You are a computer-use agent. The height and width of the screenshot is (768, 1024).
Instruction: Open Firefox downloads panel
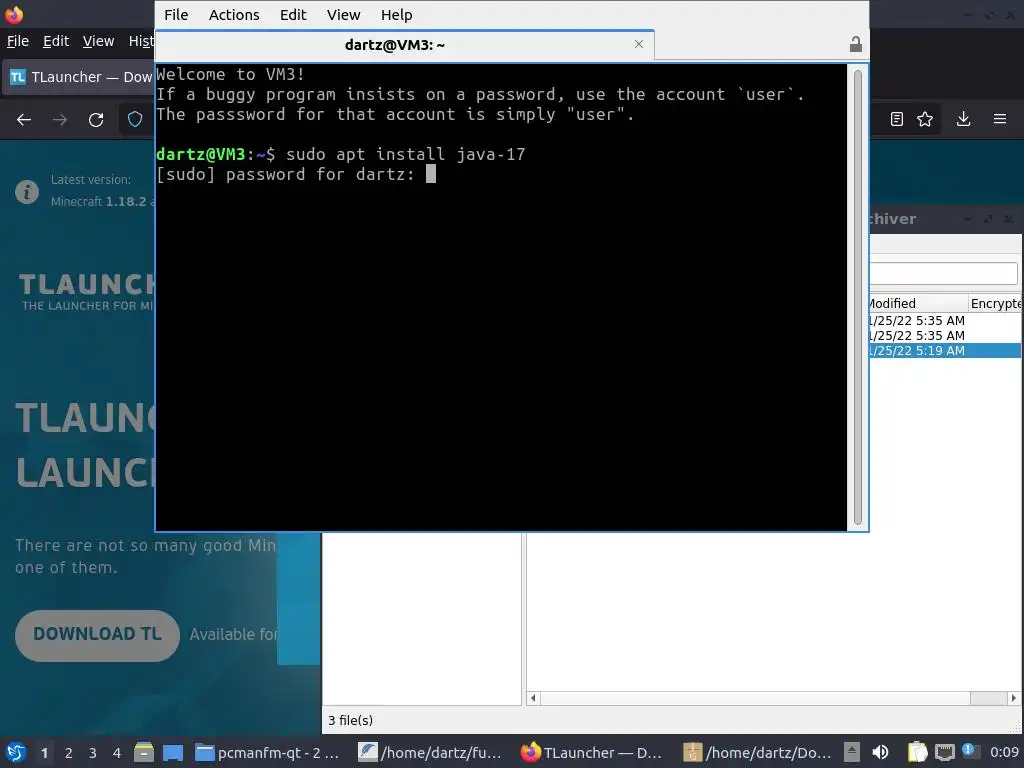tap(963, 119)
